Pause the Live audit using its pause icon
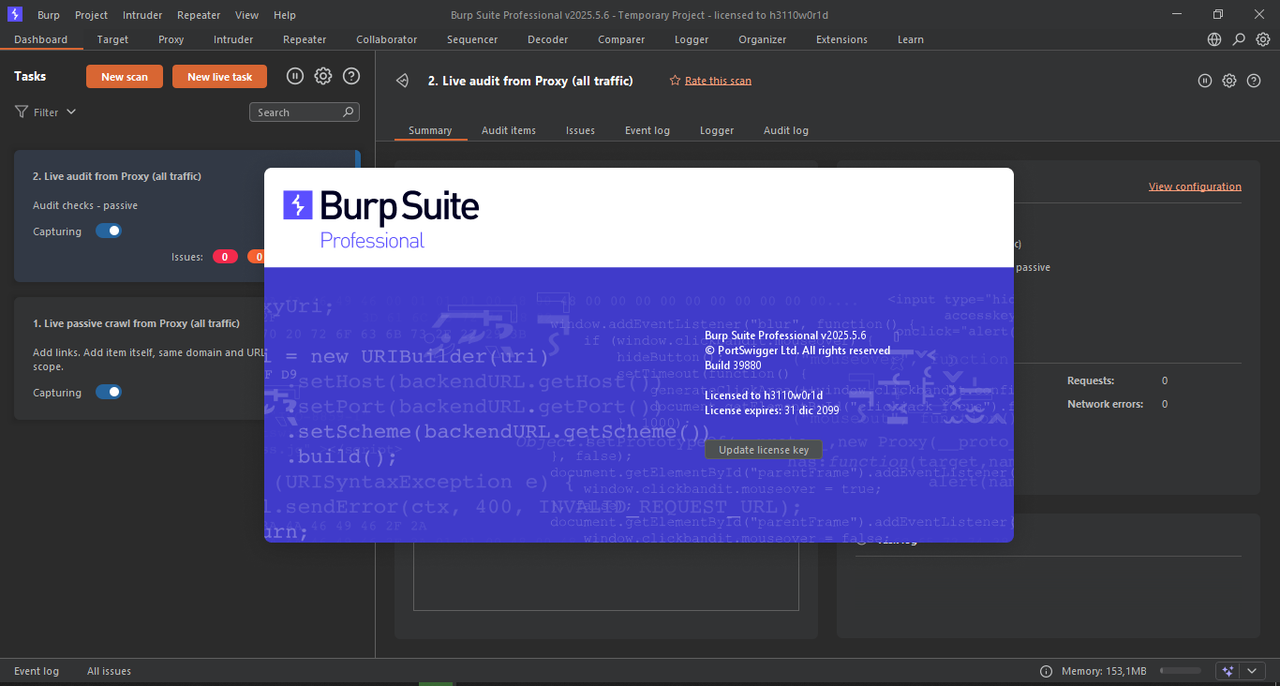1280x686 pixels. click(x=1205, y=81)
